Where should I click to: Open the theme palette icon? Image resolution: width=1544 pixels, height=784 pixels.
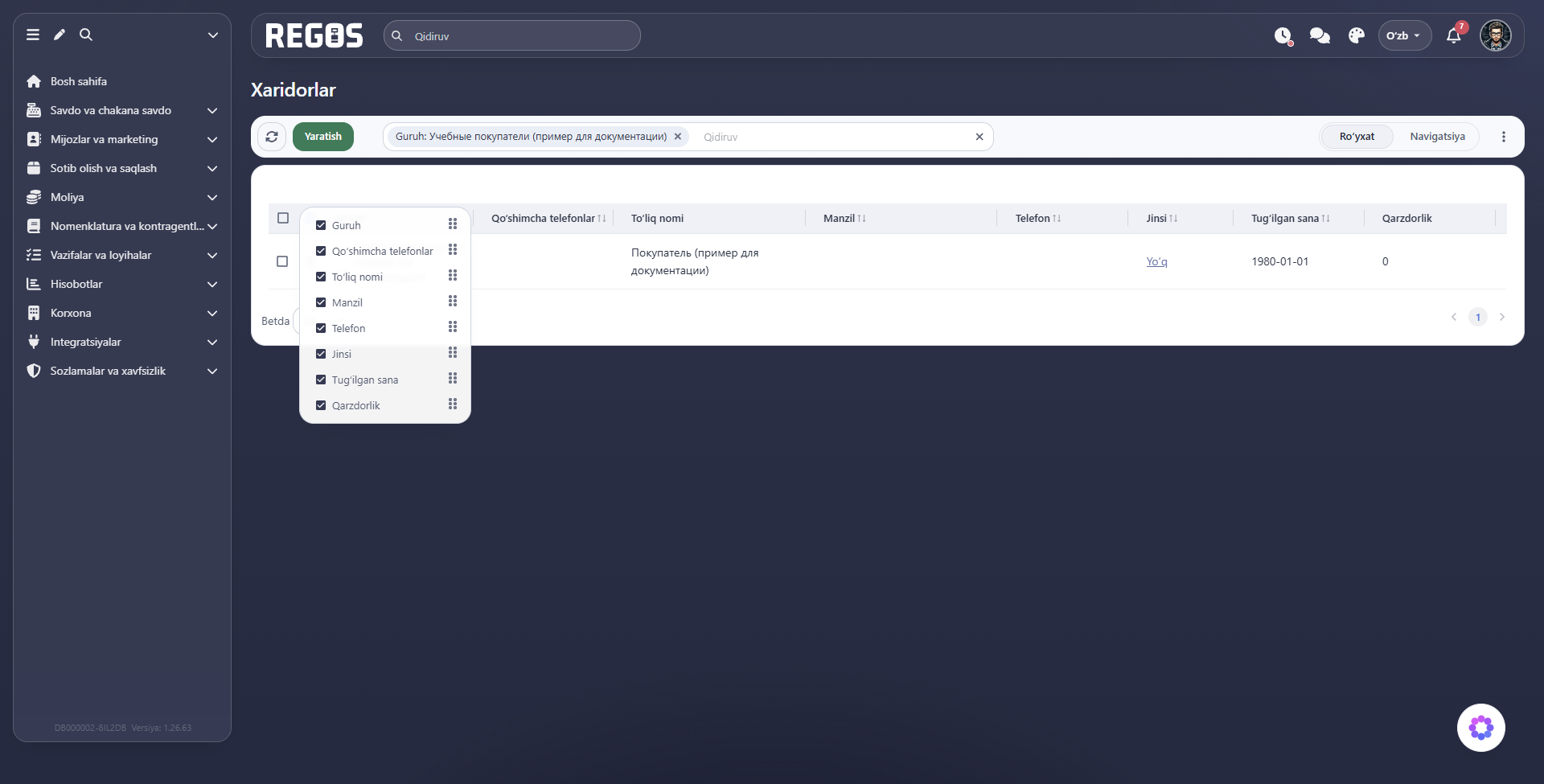click(1357, 35)
